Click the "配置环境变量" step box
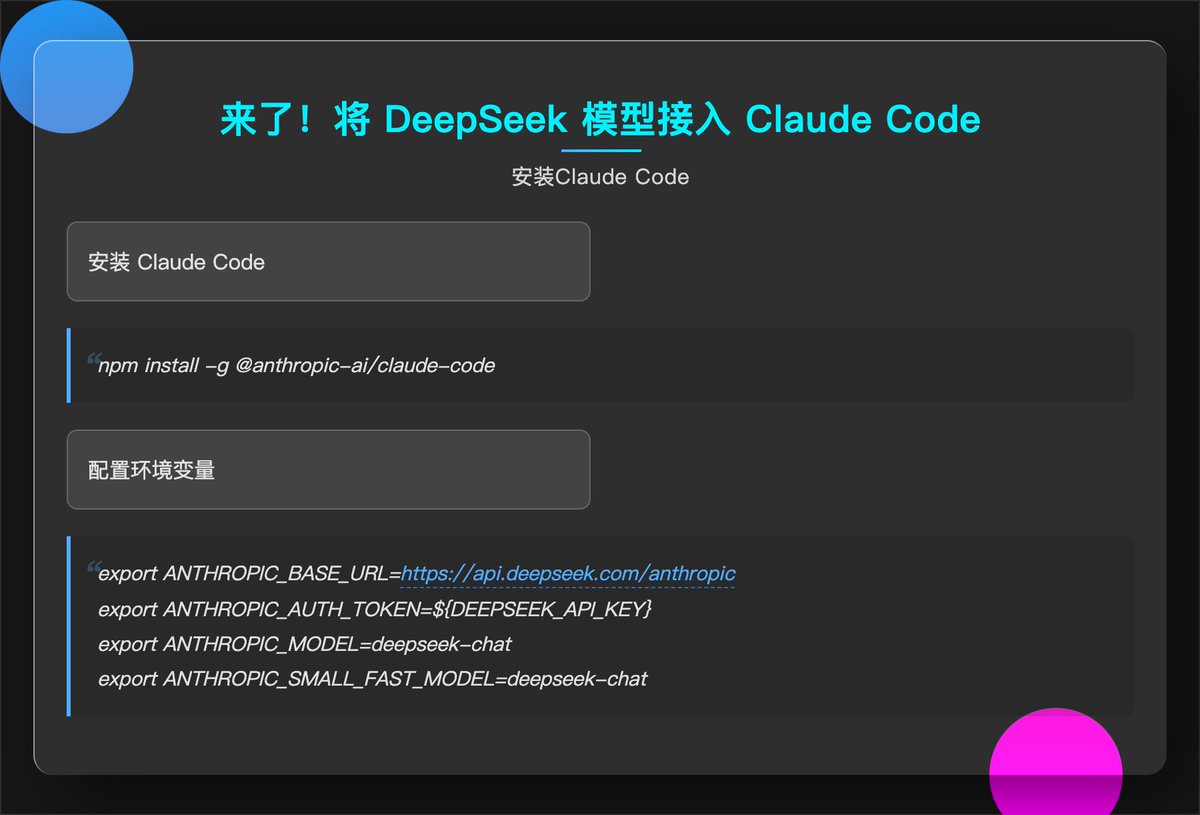This screenshot has height=815, width=1200. pos(328,470)
